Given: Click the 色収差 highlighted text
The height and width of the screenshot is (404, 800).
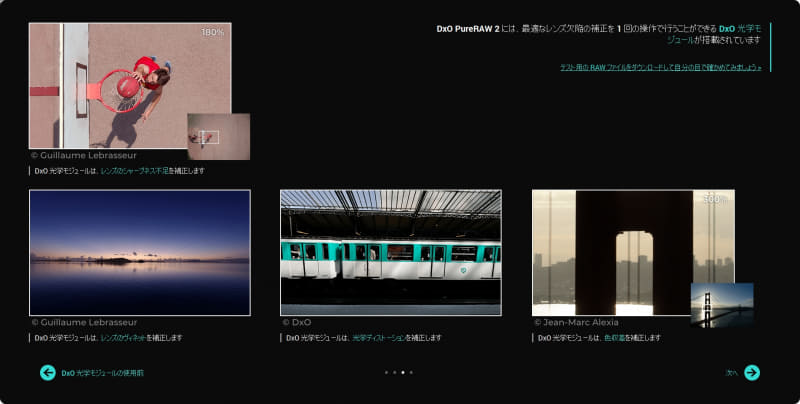Looking at the screenshot, I should tap(614, 338).
